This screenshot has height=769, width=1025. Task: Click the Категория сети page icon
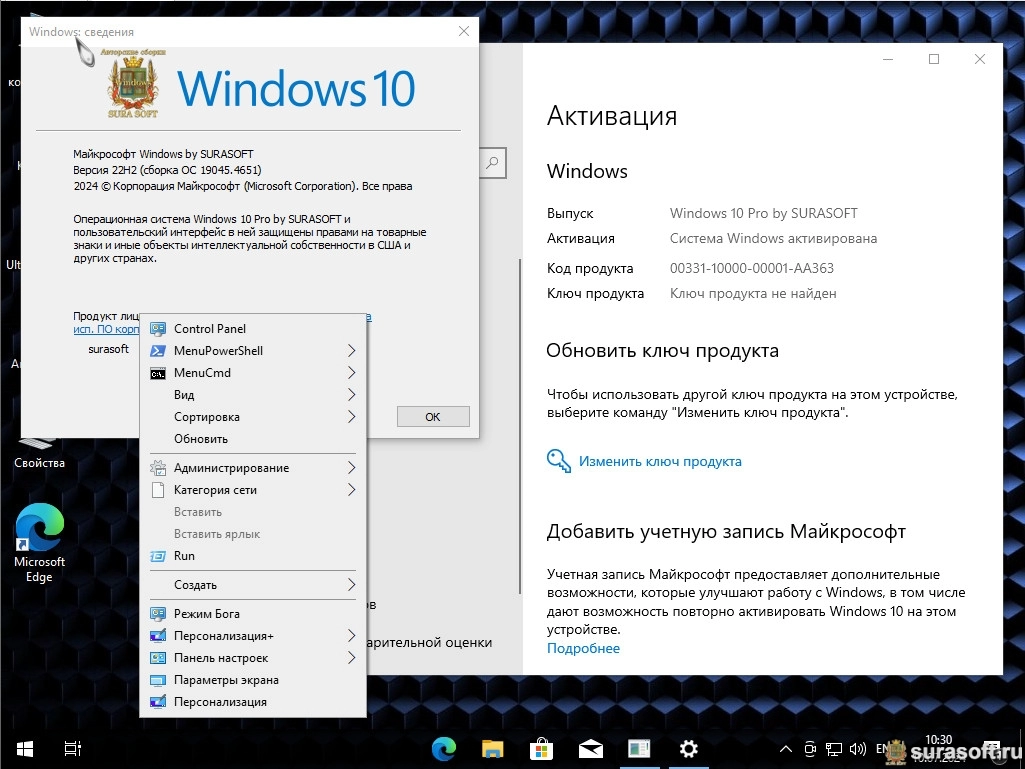click(x=158, y=490)
